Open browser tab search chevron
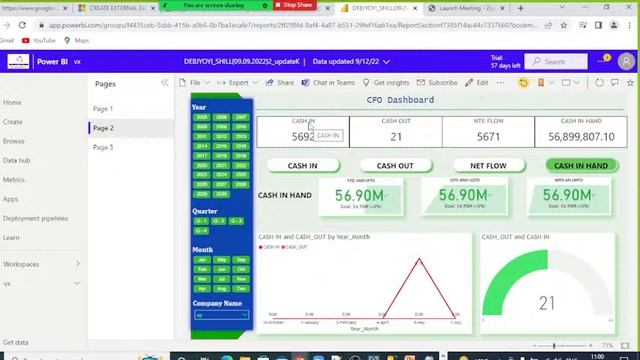The width and height of the screenshot is (640, 360). click(562, 7)
